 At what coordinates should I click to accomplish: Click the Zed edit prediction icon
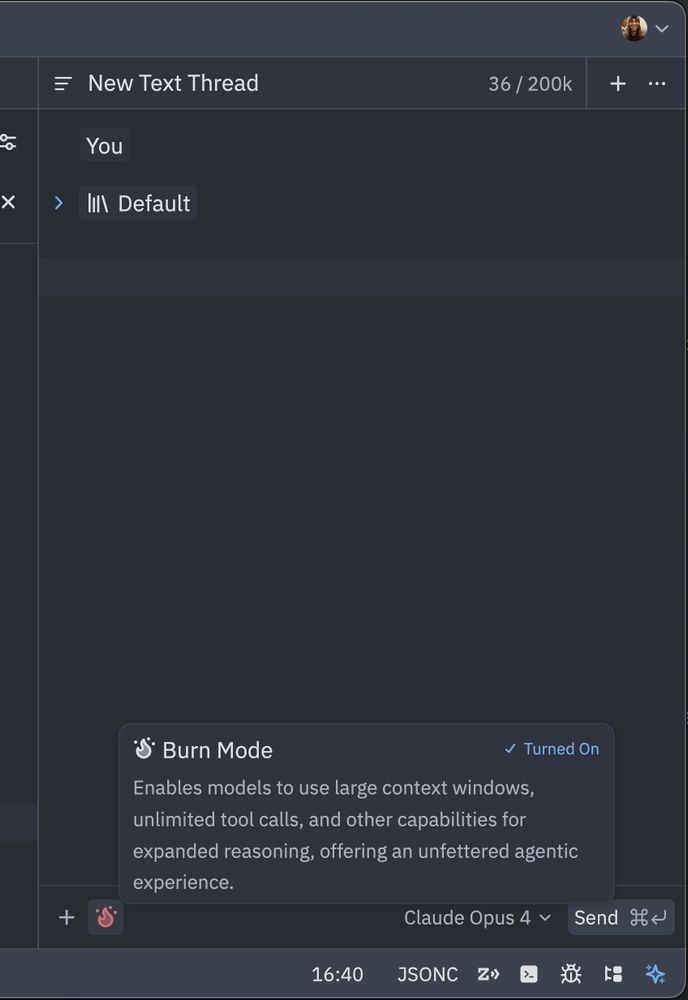point(488,974)
